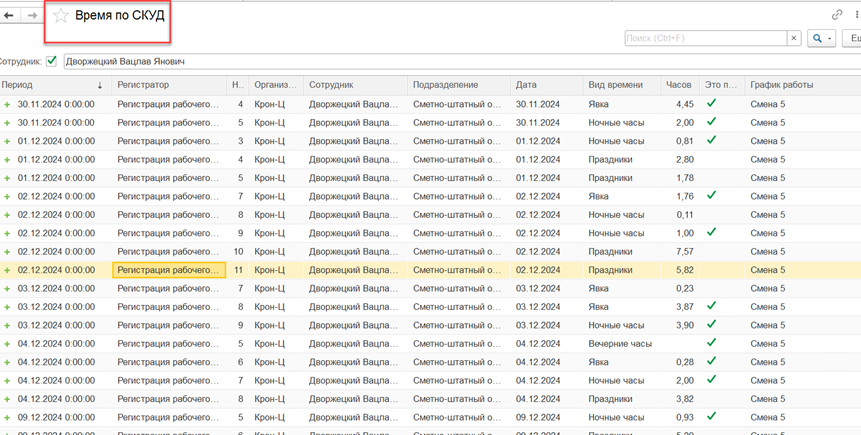Add Время по СКУД to favorites with star
Viewport: 861px width, 435px height.
pyautogui.click(x=61, y=16)
